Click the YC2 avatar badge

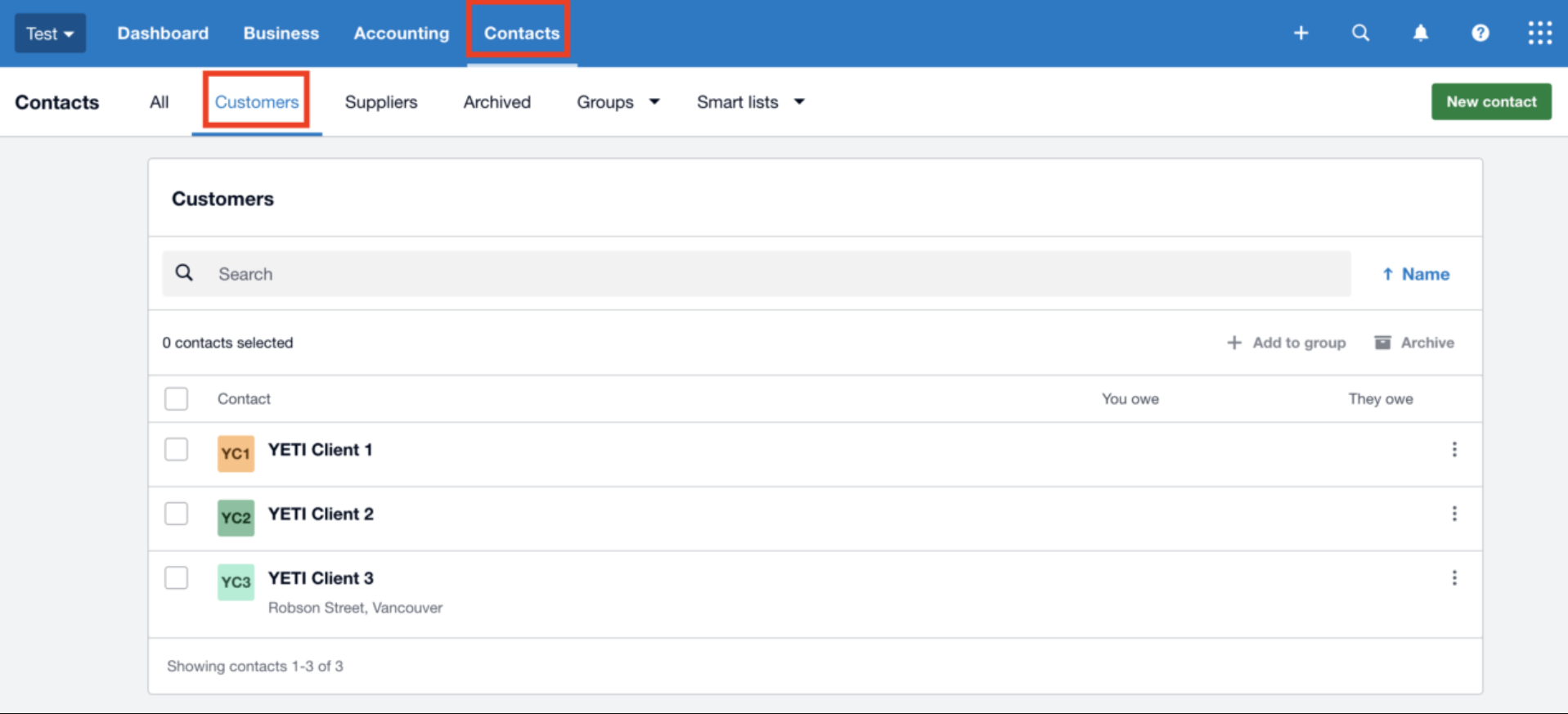[x=236, y=518]
